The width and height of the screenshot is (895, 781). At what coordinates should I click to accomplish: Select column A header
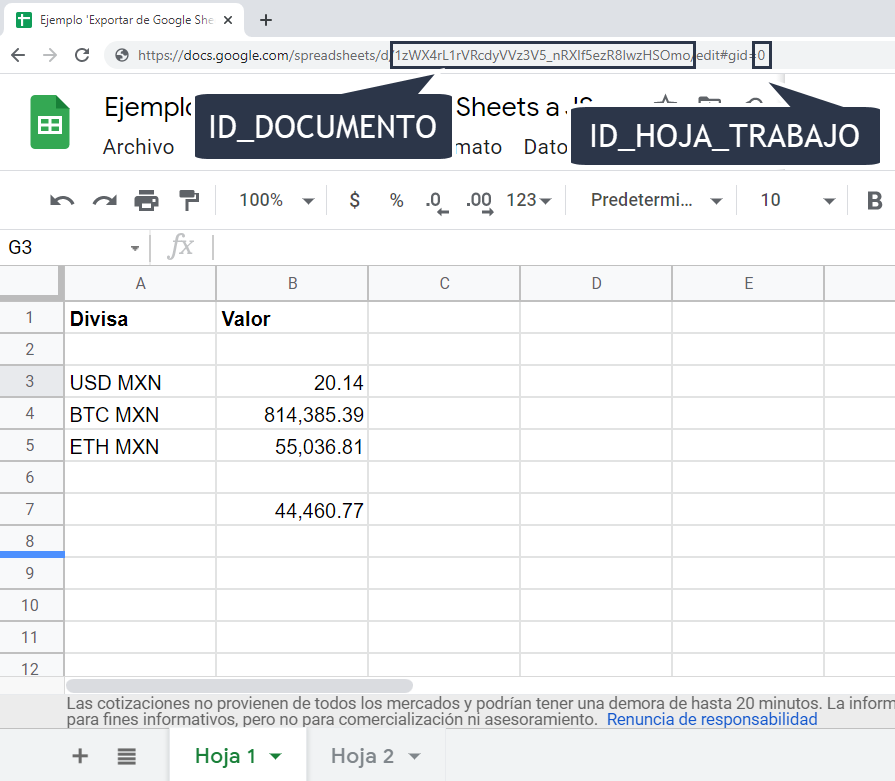click(140, 283)
